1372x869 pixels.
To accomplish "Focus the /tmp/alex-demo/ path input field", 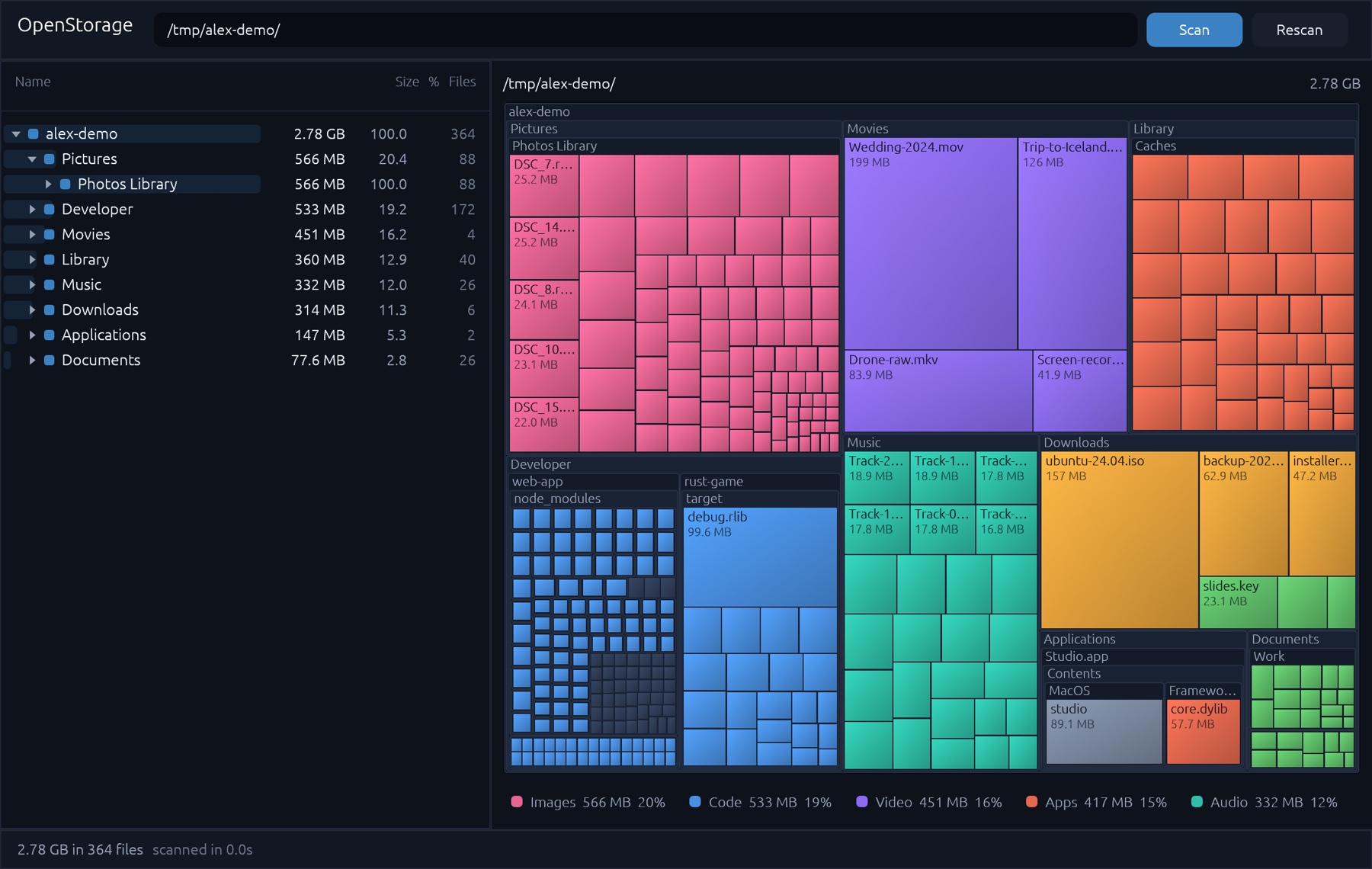I will [646, 30].
